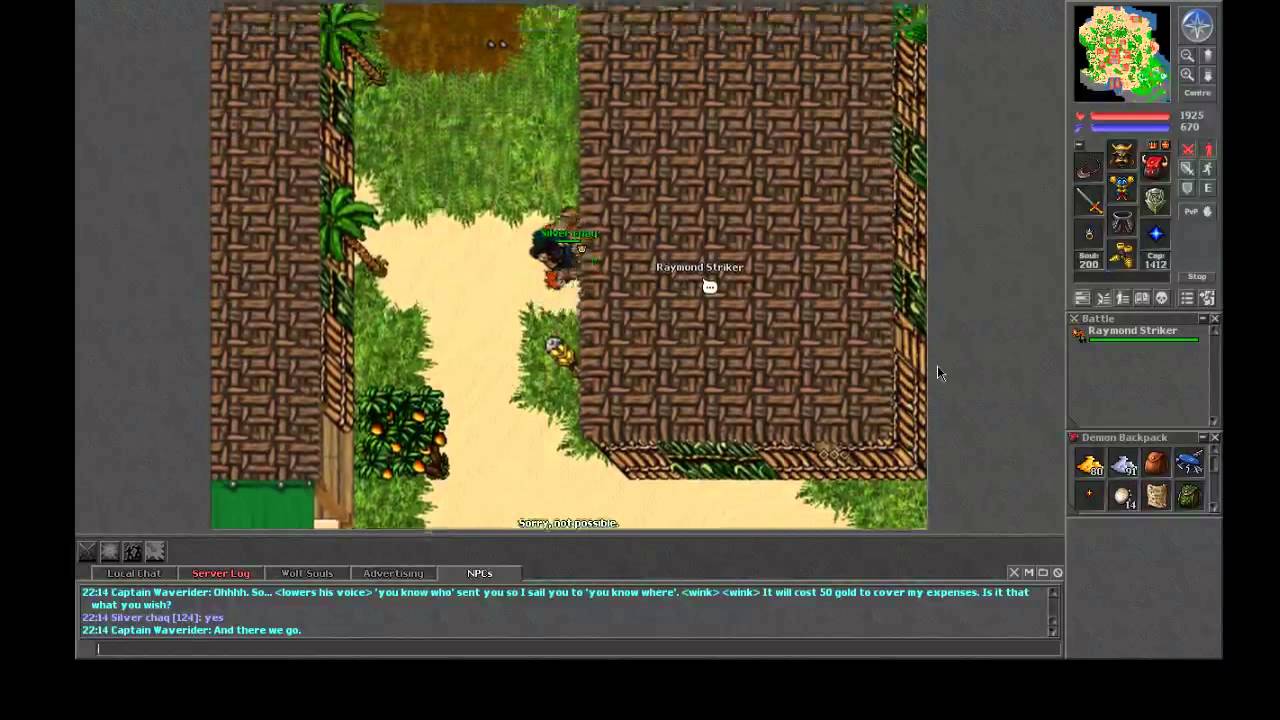Open the options list icon
The image size is (1280, 720).
[x=1187, y=297]
